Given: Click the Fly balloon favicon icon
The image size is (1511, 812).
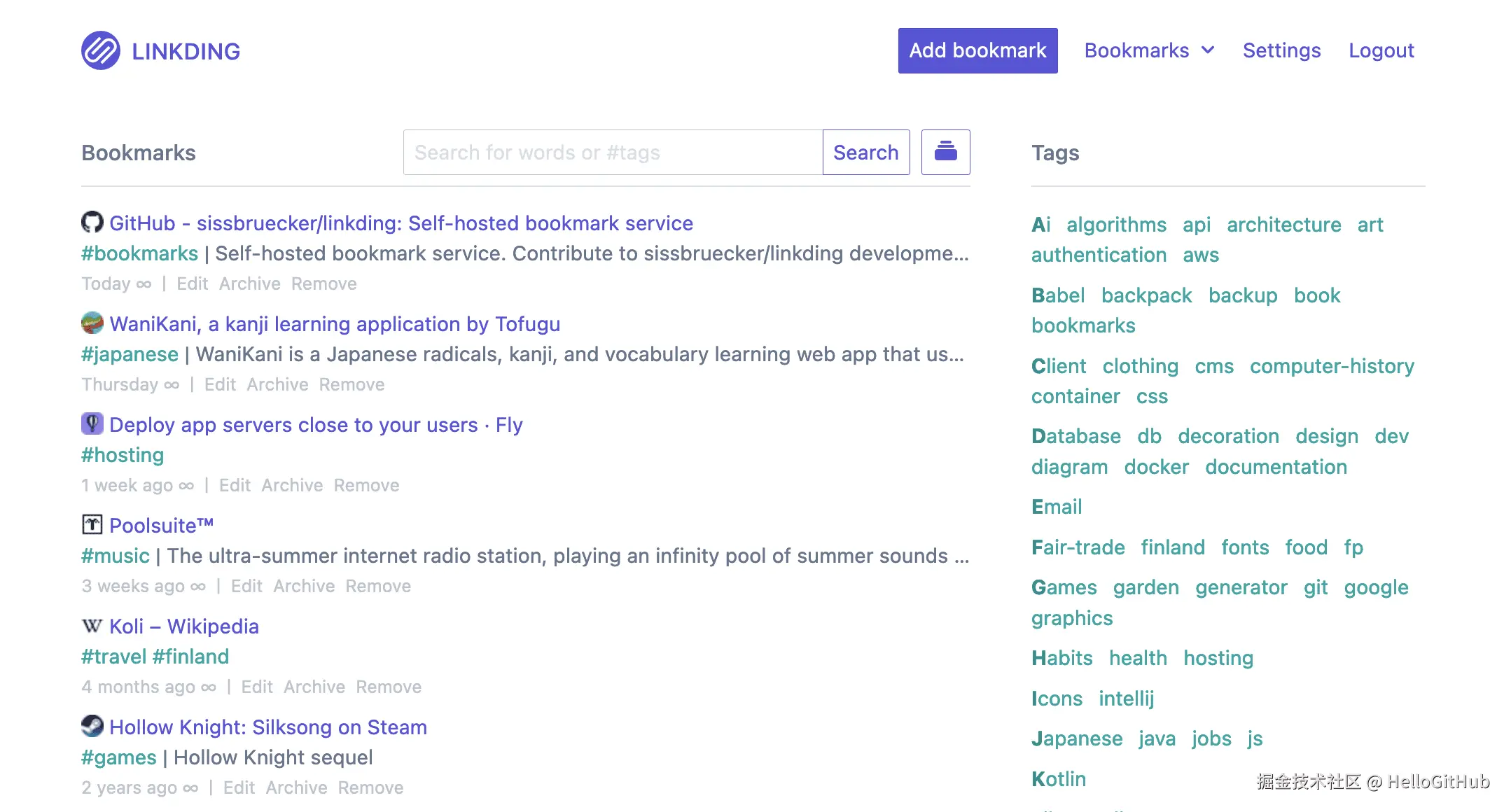Looking at the screenshot, I should click(x=92, y=424).
